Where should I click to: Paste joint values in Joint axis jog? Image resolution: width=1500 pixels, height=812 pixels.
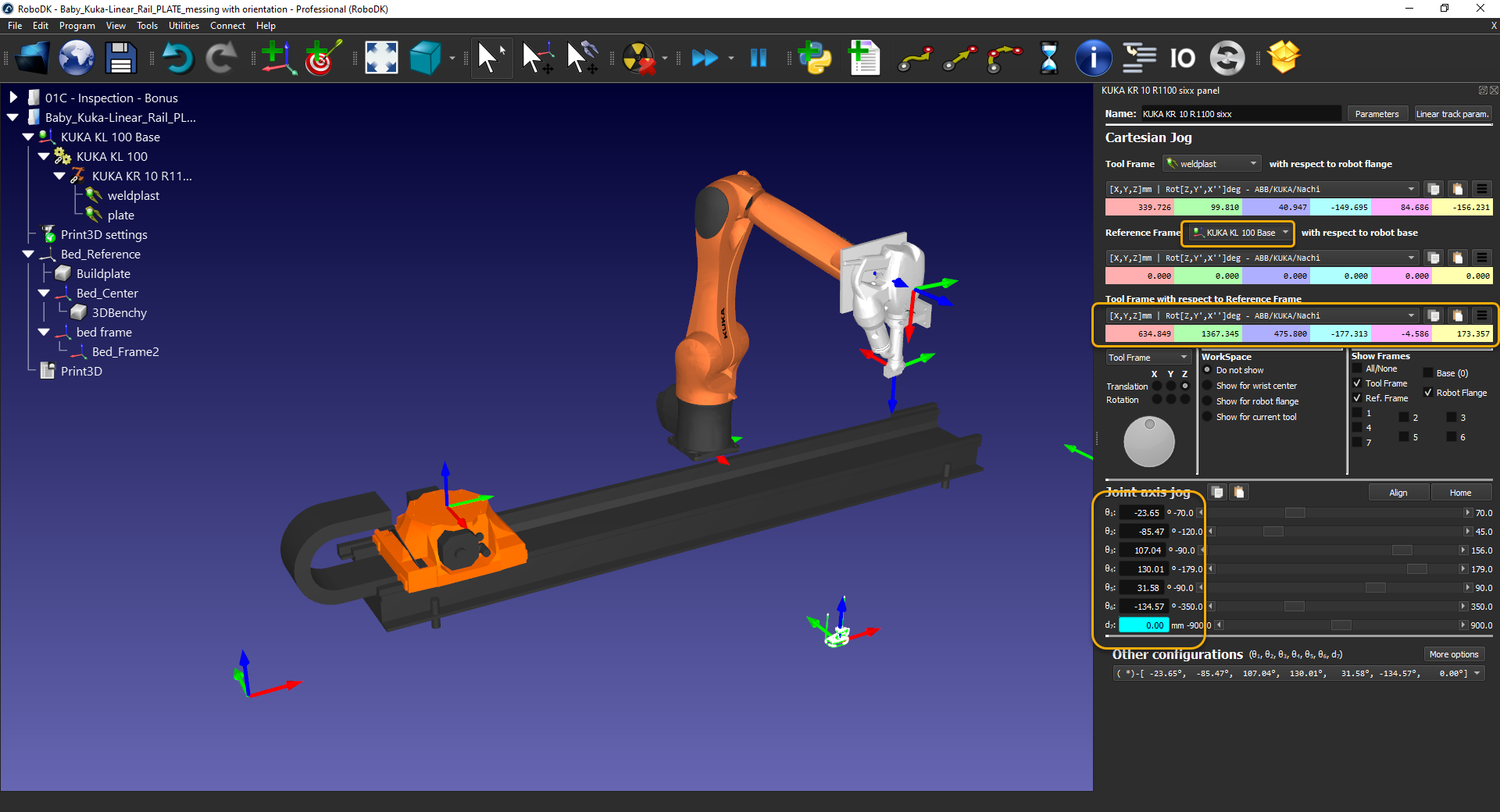(1239, 492)
